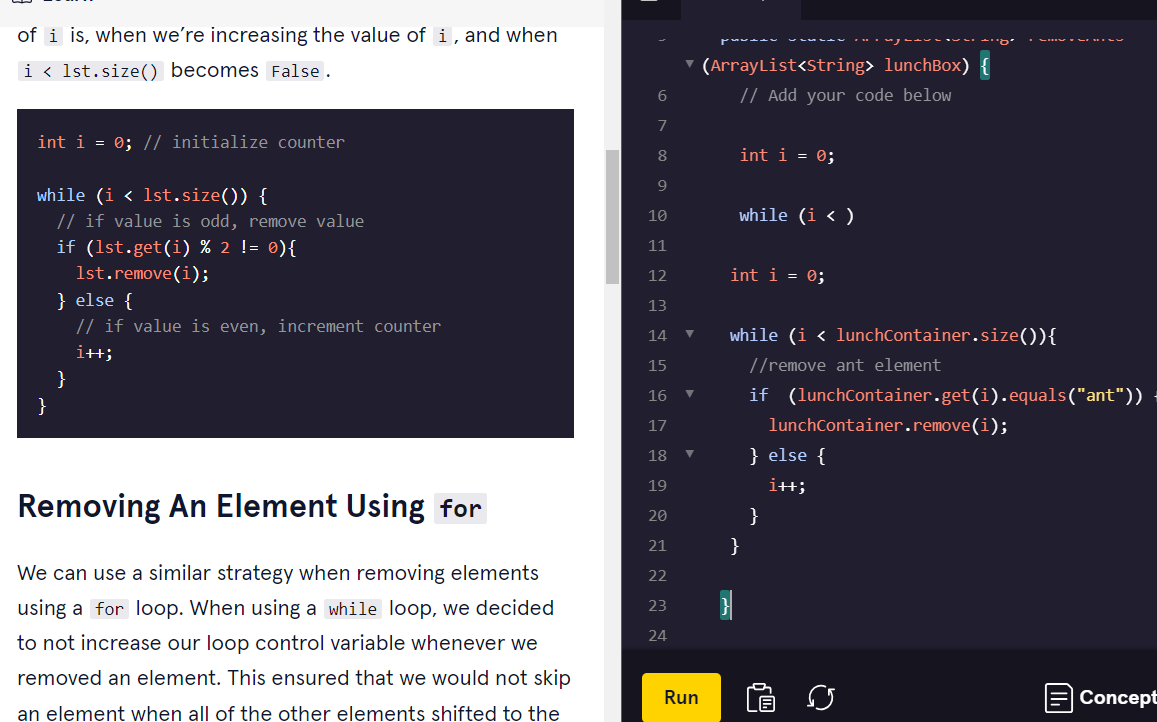Click the inline code 'i < lst.size()' in lesson text
This screenshot has height=722, width=1157.
click(91, 71)
